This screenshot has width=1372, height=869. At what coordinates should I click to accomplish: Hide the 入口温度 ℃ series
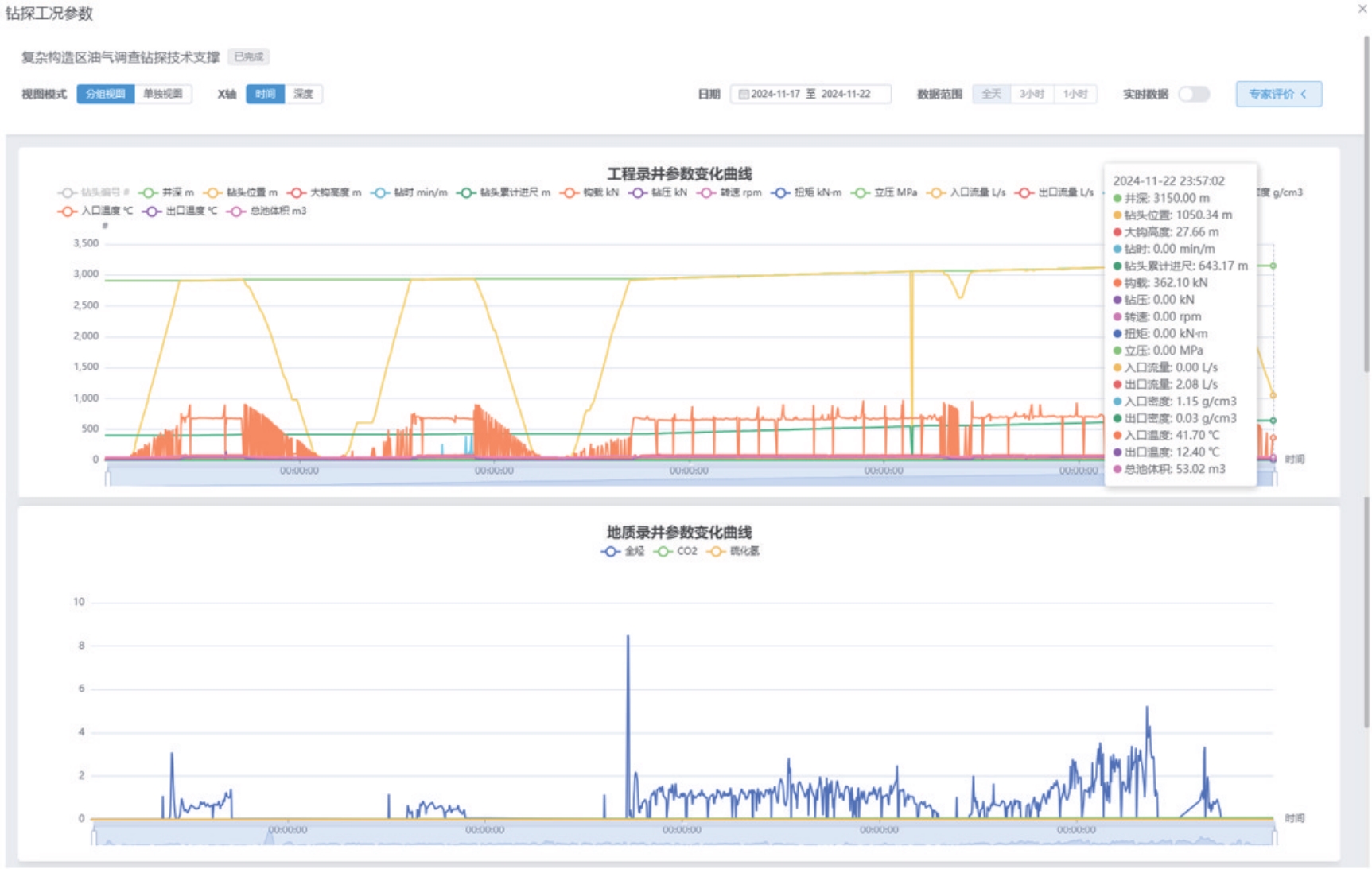[x=95, y=211]
